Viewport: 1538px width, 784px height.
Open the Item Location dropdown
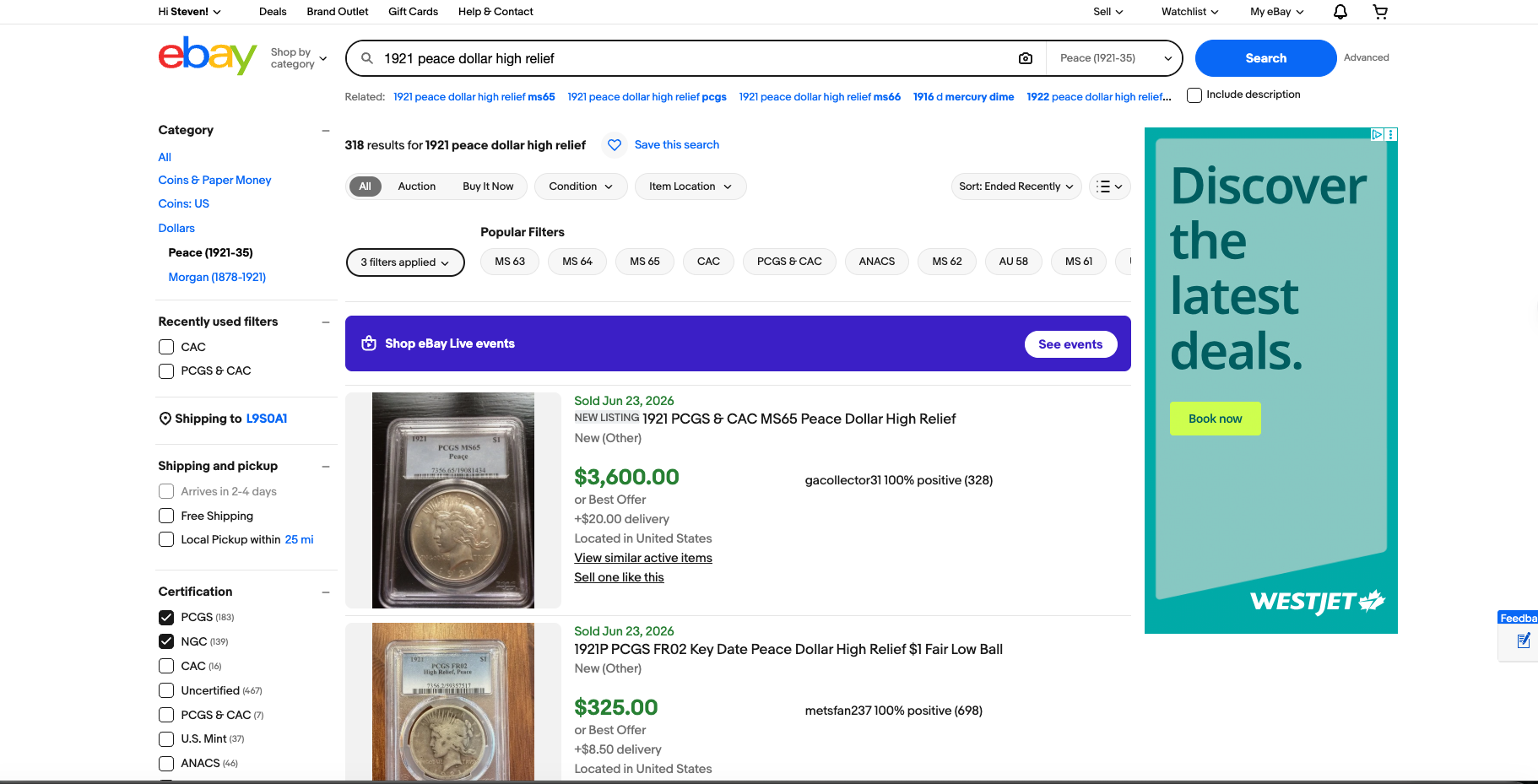(x=690, y=187)
